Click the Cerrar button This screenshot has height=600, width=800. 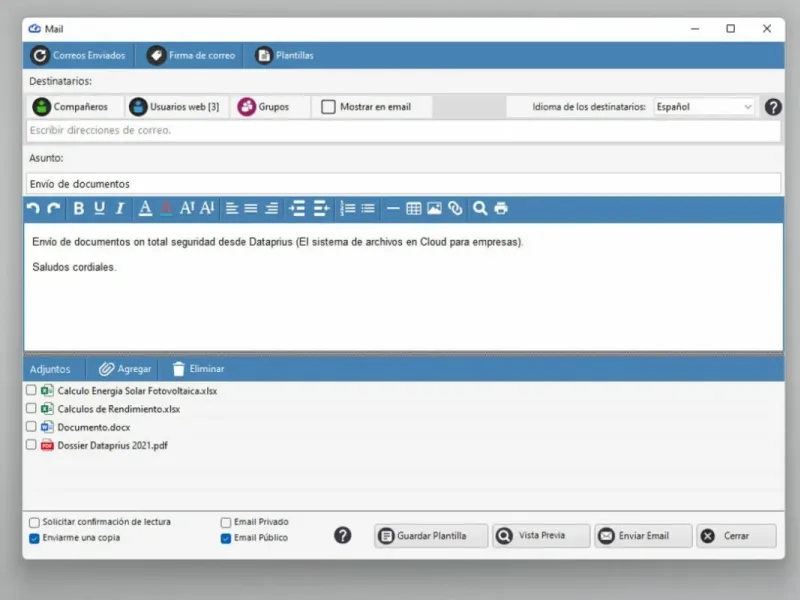click(x=736, y=536)
